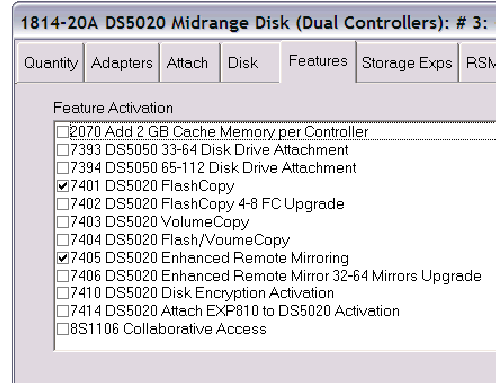Click the Features tab

[x=318, y=62]
